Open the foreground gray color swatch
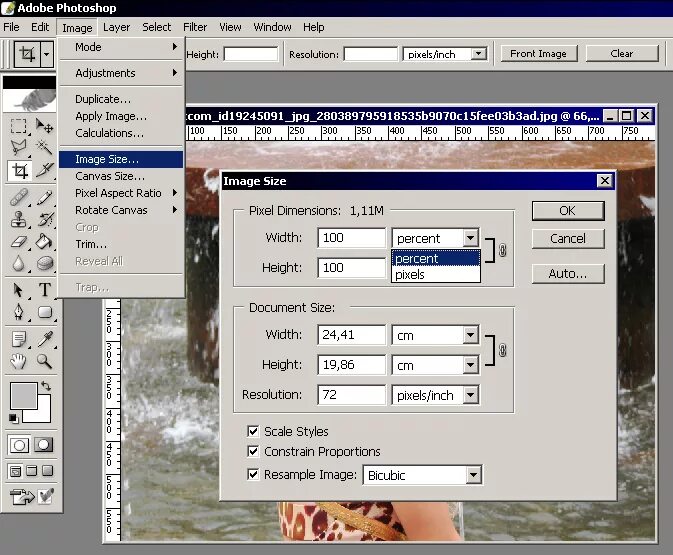This screenshot has height=555, width=673. coord(23,395)
